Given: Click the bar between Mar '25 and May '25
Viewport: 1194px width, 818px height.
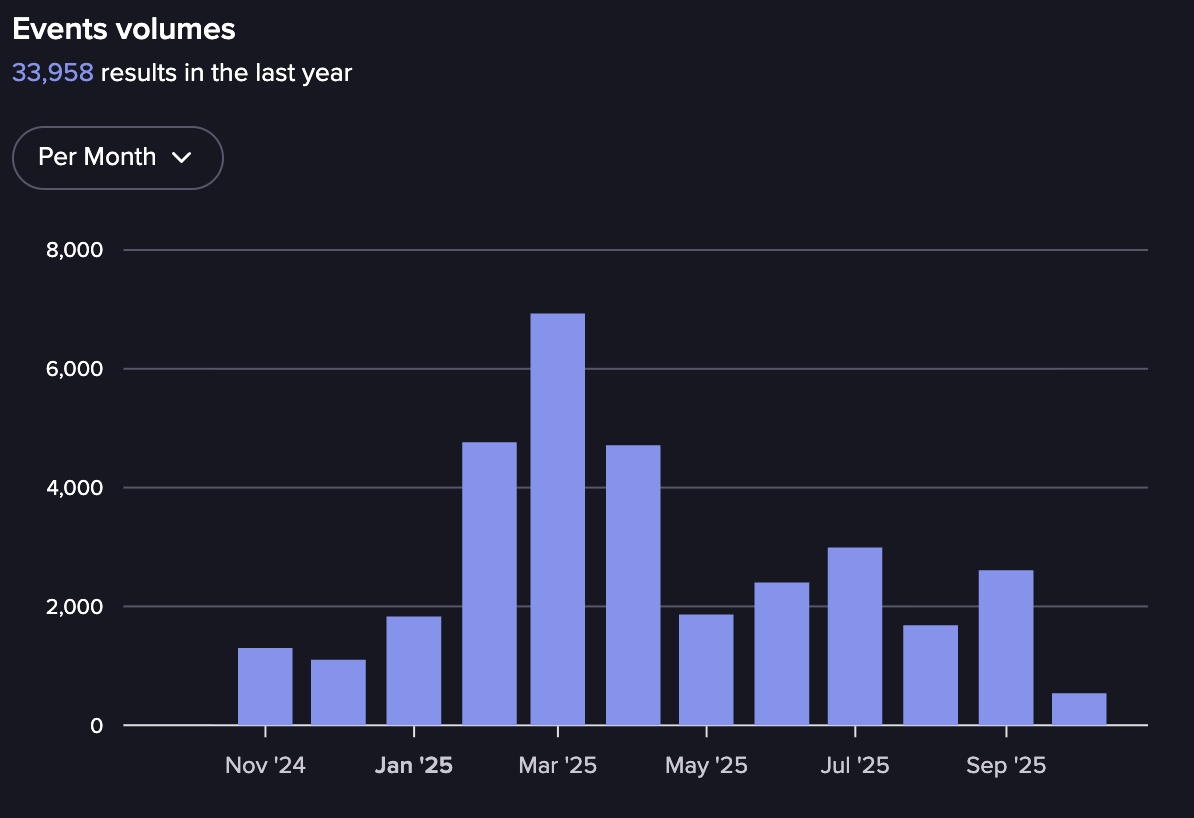Looking at the screenshot, I should [633, 585].
